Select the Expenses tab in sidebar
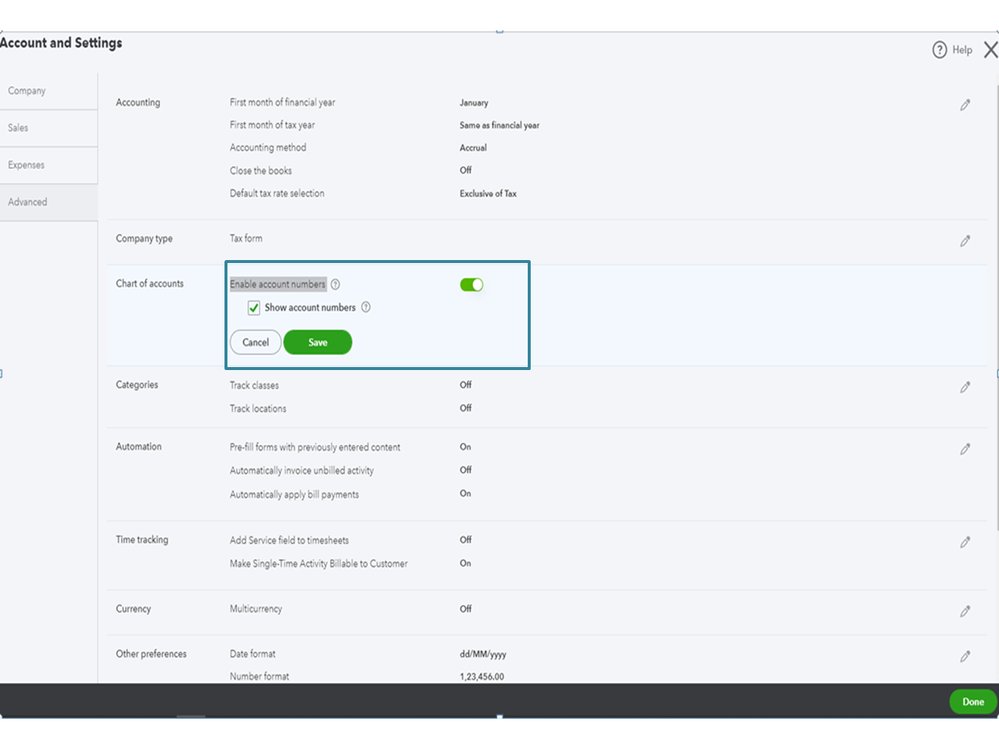The width and height of the screenshot is (999, 749). coord(27,165)
